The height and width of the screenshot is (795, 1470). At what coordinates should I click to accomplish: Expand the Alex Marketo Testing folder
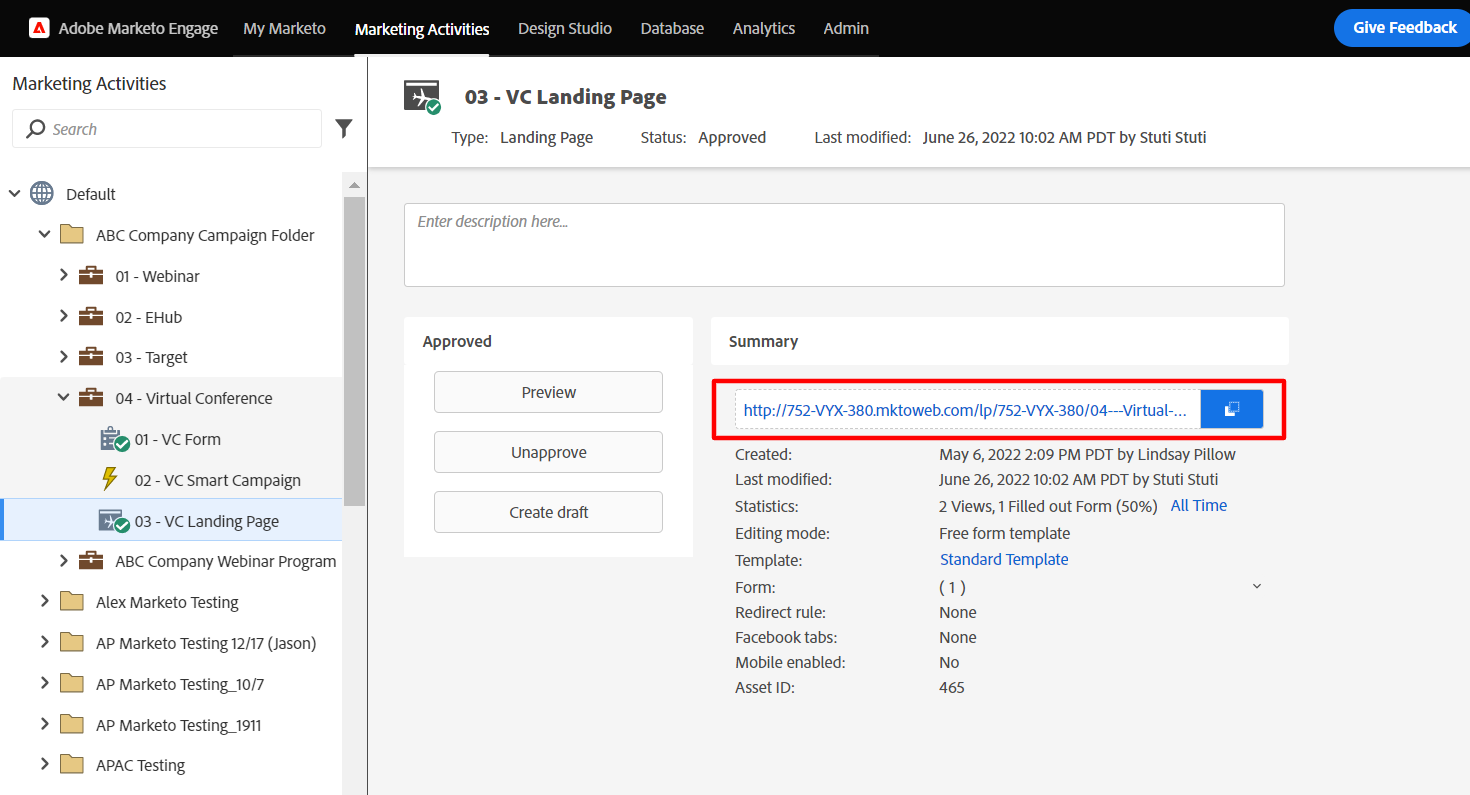coord(44,601)
